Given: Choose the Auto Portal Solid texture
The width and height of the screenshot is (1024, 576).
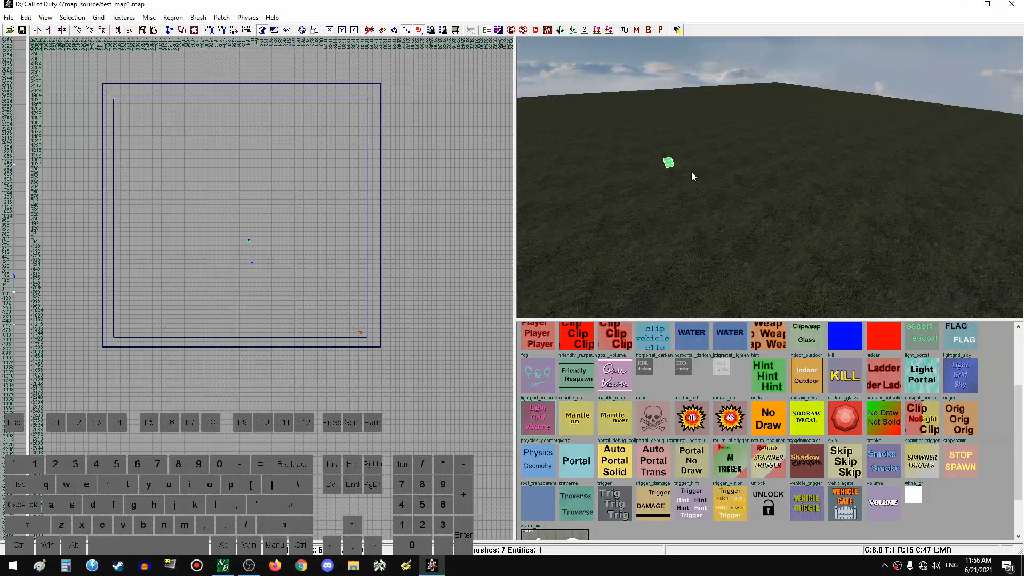Looking at the screenshot, I should click(614, 461).
